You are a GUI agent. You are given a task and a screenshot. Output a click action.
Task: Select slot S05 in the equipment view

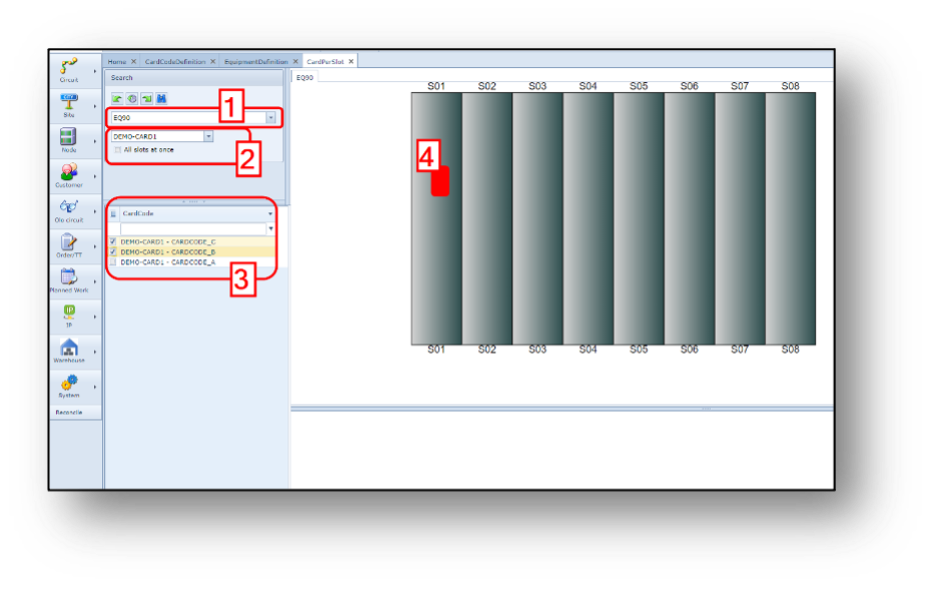[638, 218]
